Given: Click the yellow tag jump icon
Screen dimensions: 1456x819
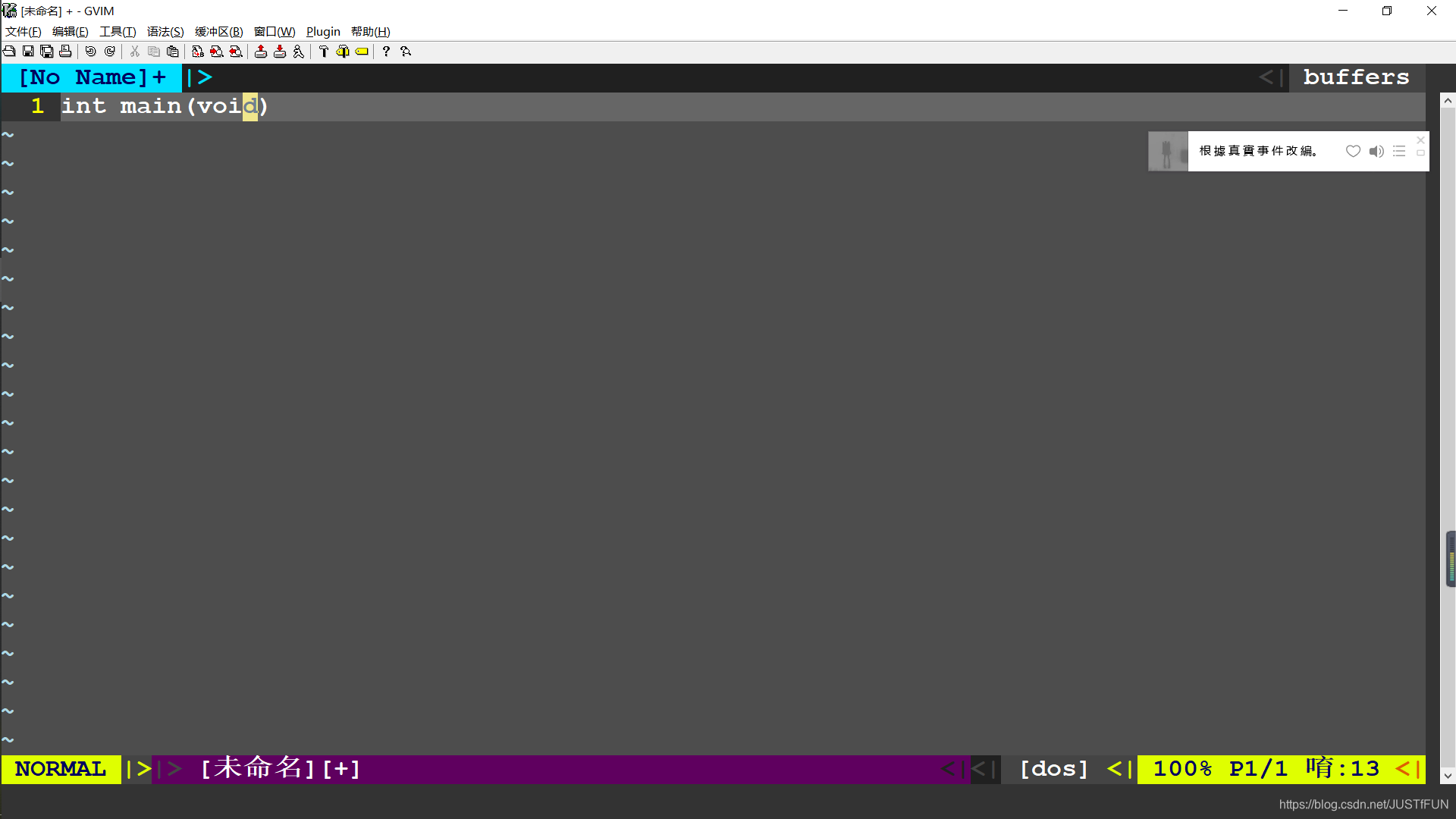Looking at the screenshot, I should (x=362, y=52).
